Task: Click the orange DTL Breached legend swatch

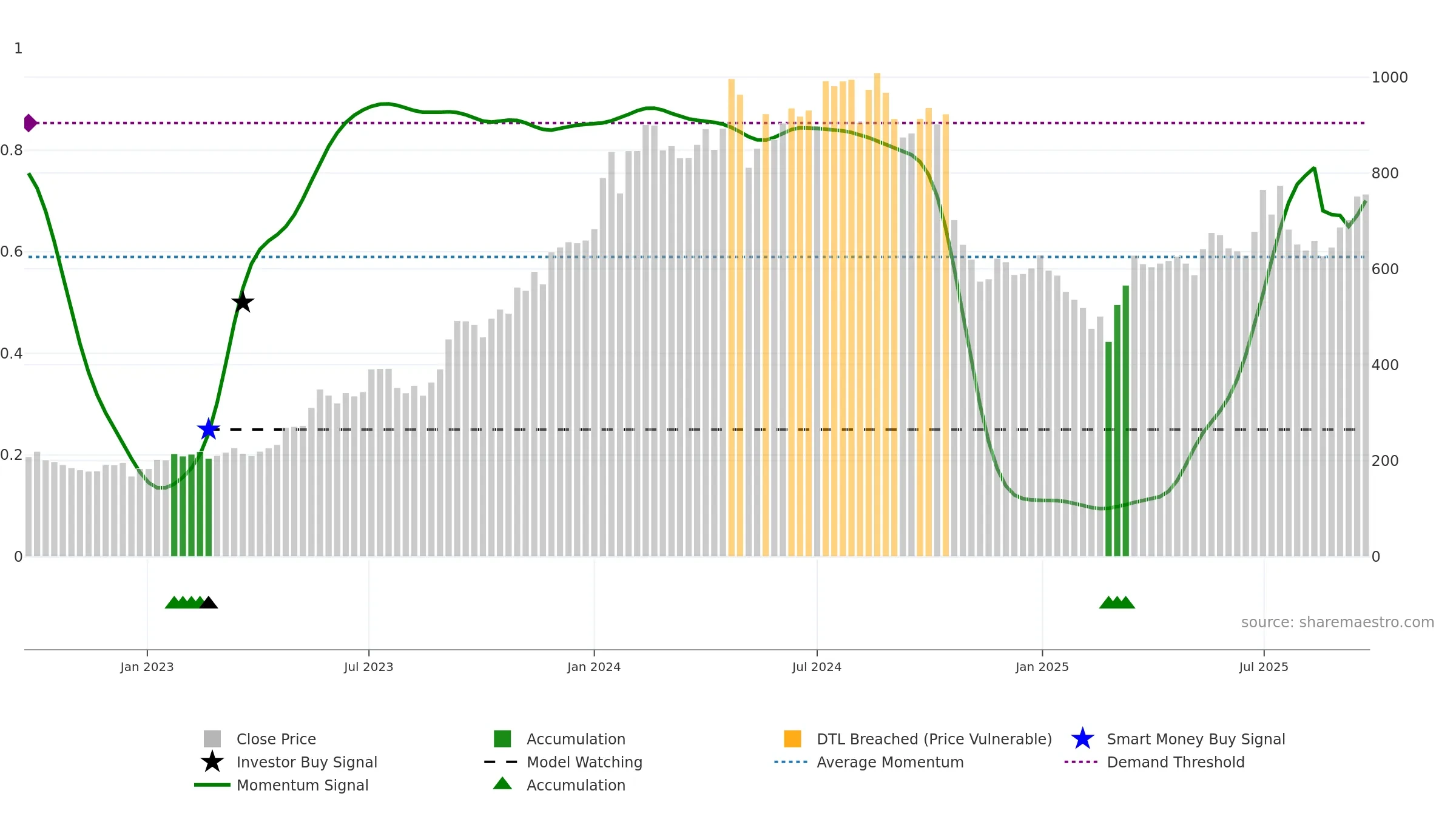Action: click(x=792, y=739)
